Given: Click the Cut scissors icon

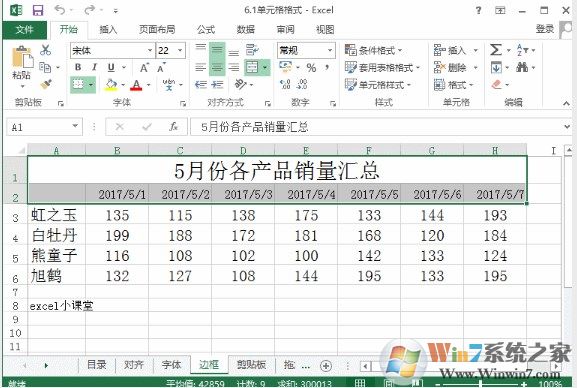Looking at the screenshot, I should (46, 50).
